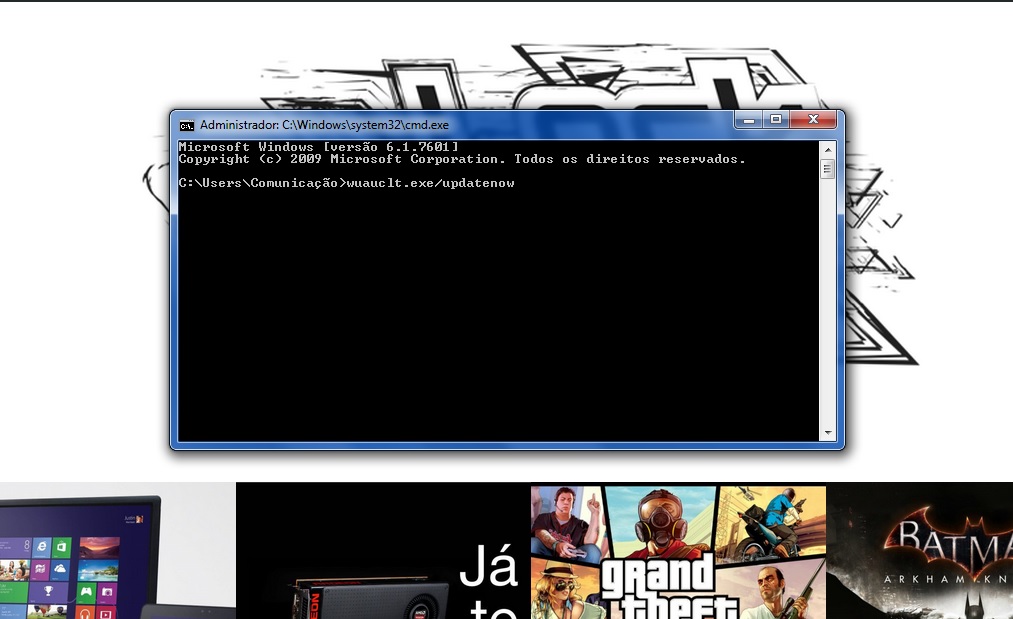Select the Batman Arkham Knight banner
The width and height of the screenshot is (1013, 619).
click(x=920, y=550)
